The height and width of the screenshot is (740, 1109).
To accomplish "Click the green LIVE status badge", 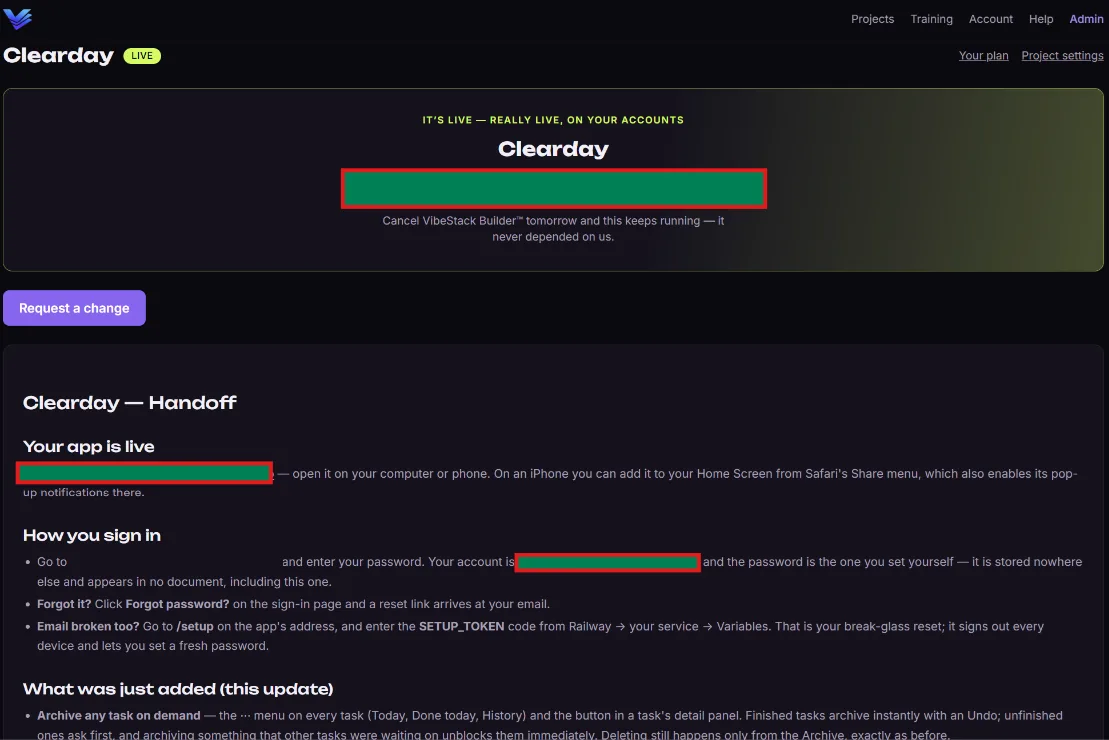I will pos(142,56).
